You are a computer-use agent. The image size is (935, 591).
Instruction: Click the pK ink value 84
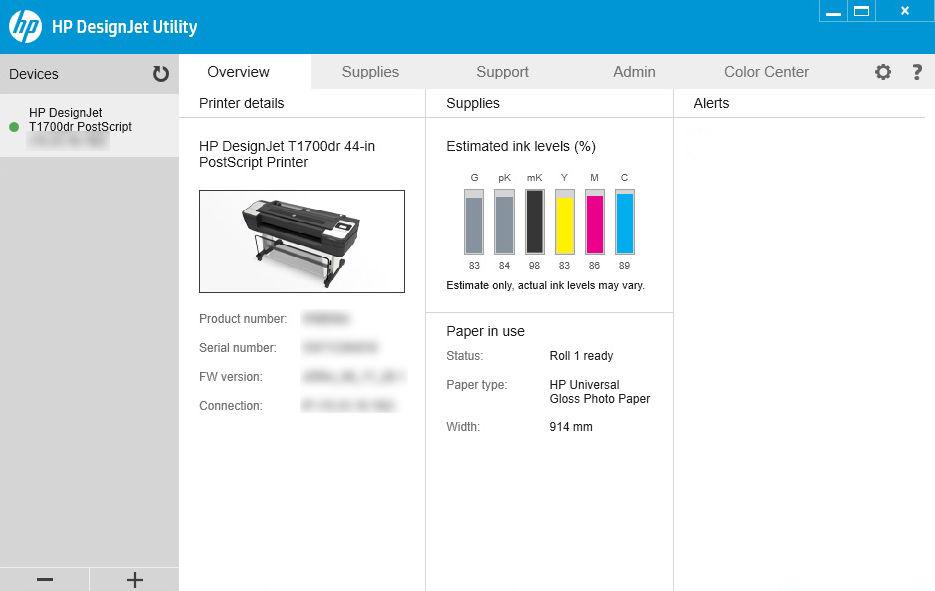click(x=504, y=265)
